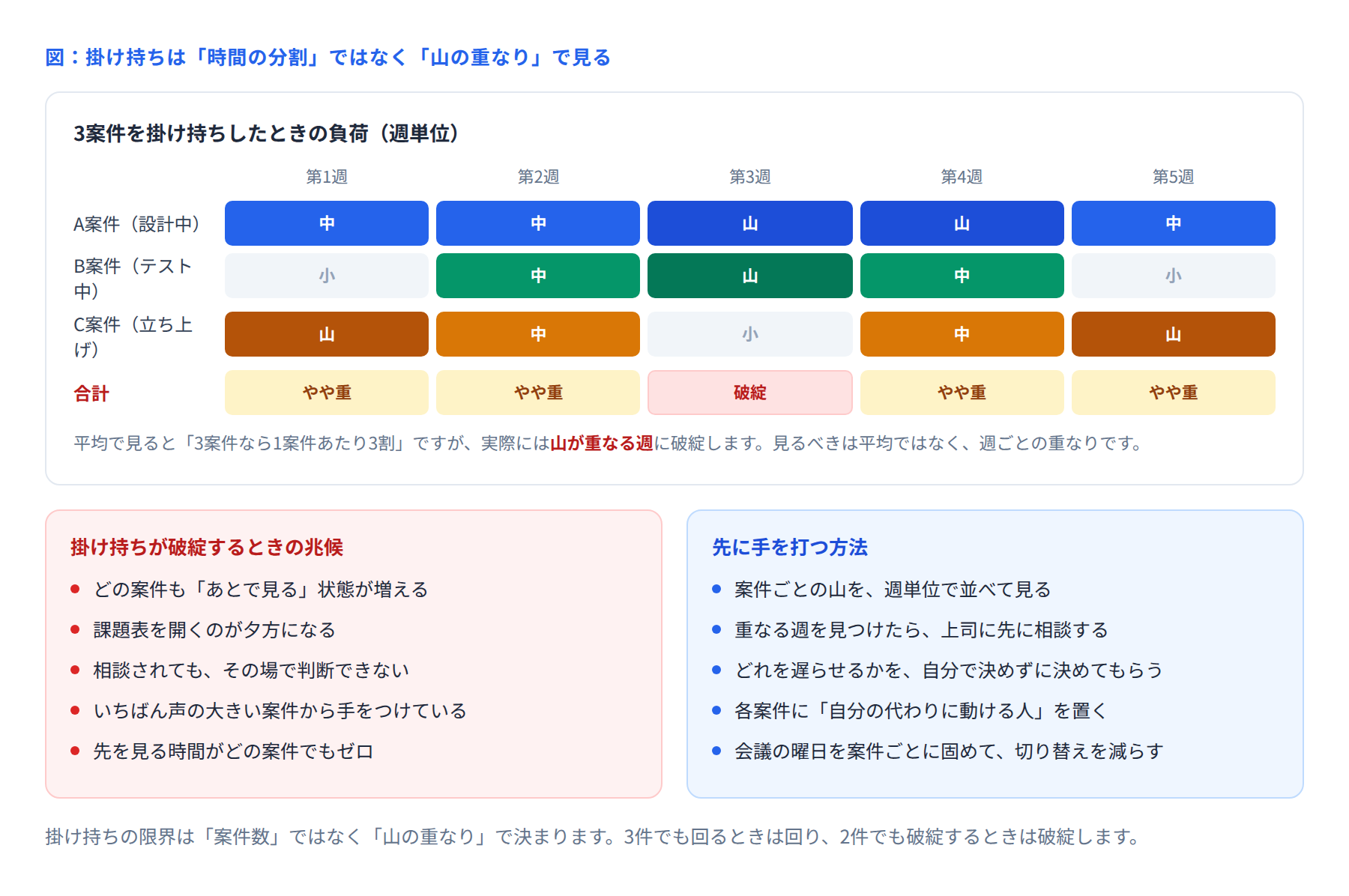Click A案件 week 4 山 cell
This screenshot has width=1349, height=896.
(x=962, y=223)
